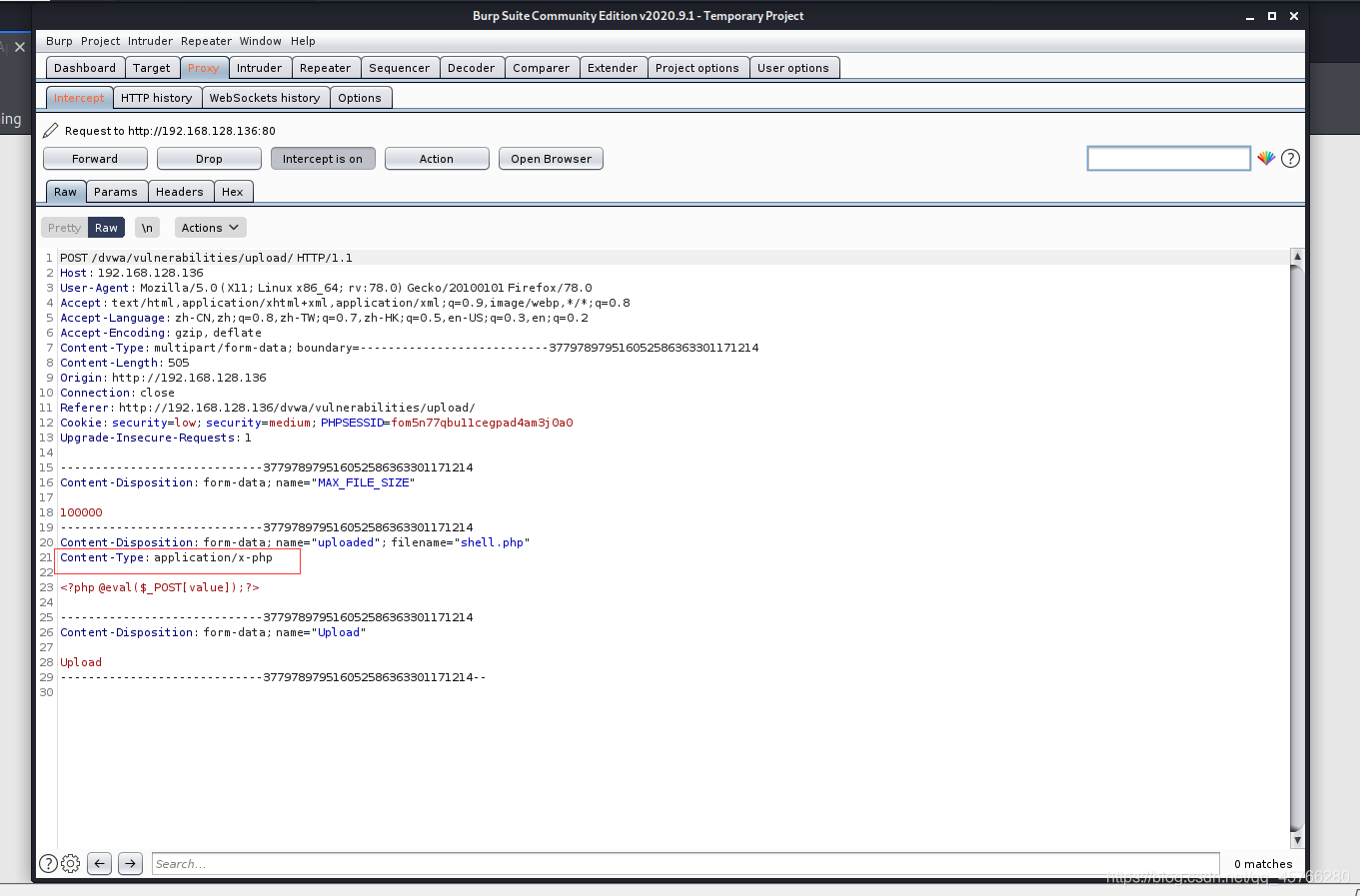Switch to Hex message tab
This screenshot has width=1360, height=896.
point(233,192)
